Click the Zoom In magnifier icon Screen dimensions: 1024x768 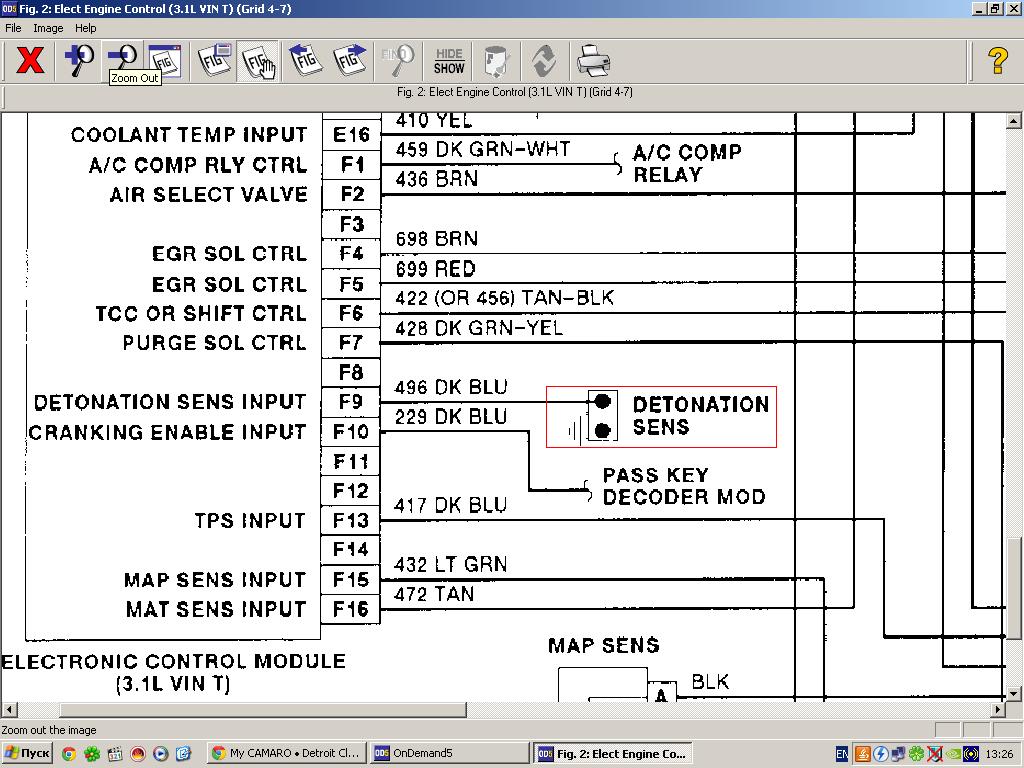point(79,61)
